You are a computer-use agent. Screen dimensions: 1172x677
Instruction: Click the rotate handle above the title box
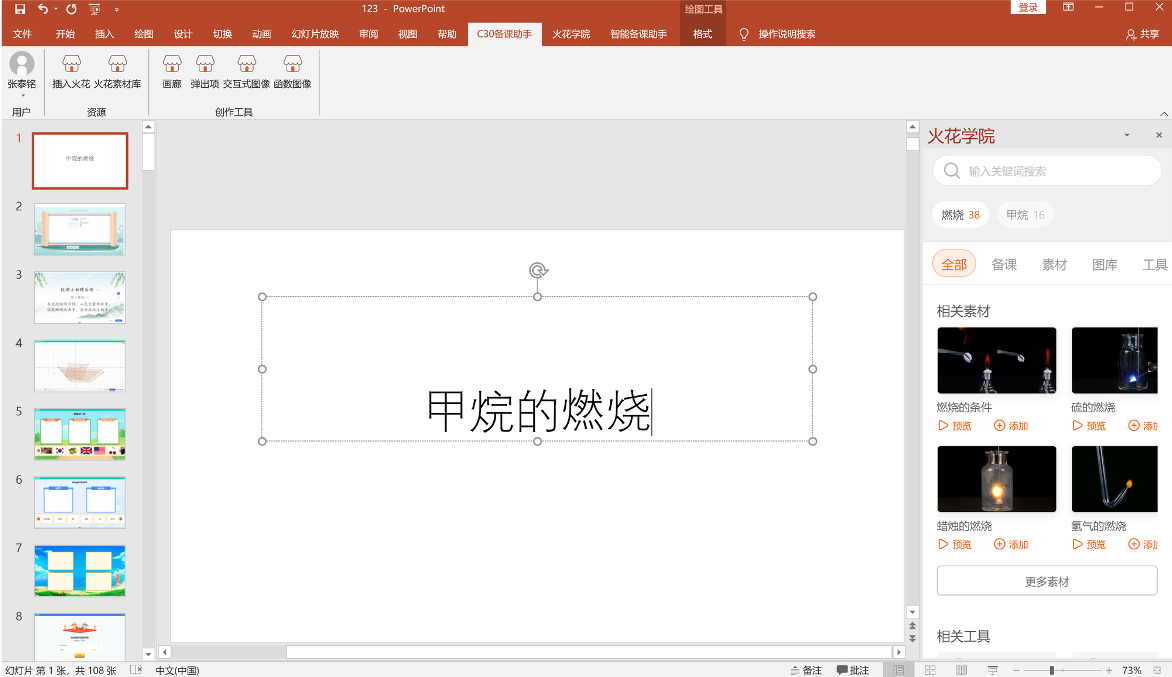tap(538, 270)
